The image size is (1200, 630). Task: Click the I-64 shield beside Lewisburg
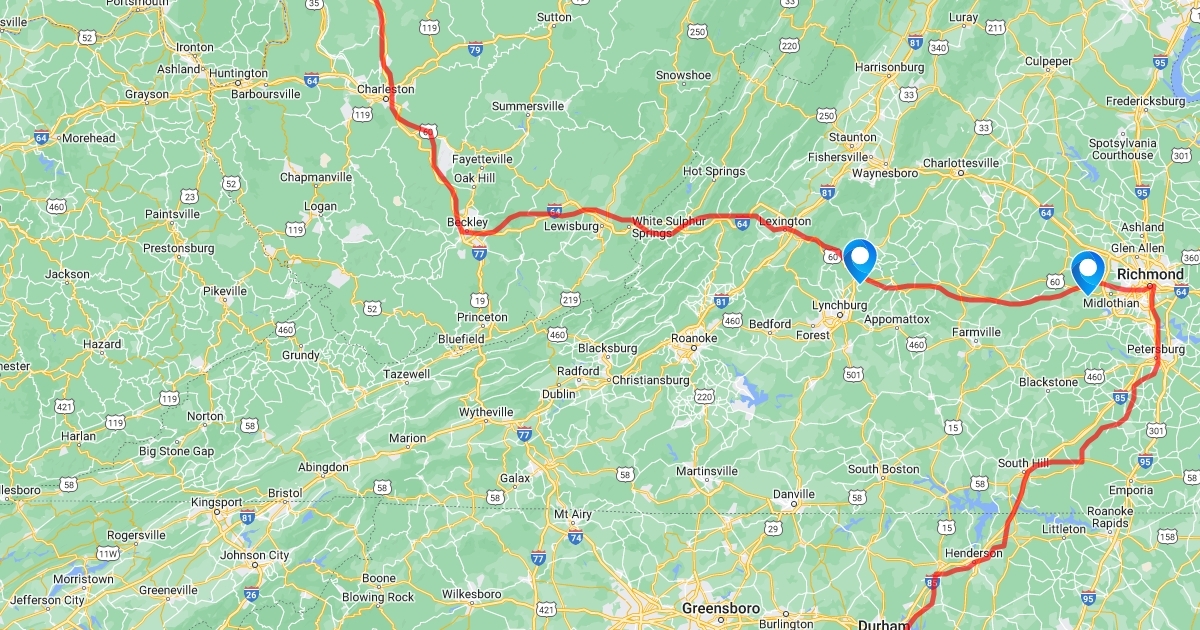tap(554, 210)
